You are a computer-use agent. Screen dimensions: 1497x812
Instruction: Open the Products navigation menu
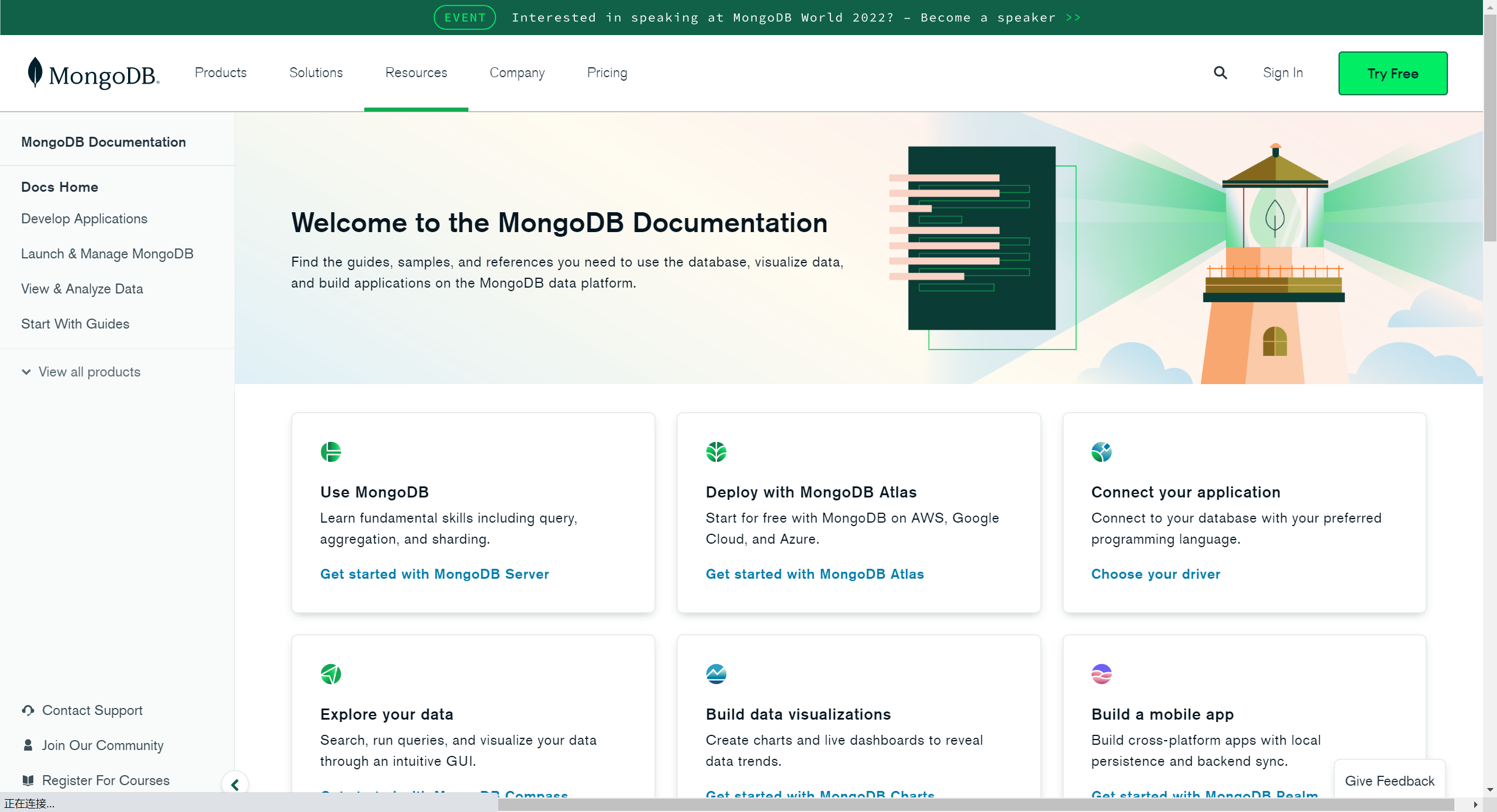click(220, 72)
